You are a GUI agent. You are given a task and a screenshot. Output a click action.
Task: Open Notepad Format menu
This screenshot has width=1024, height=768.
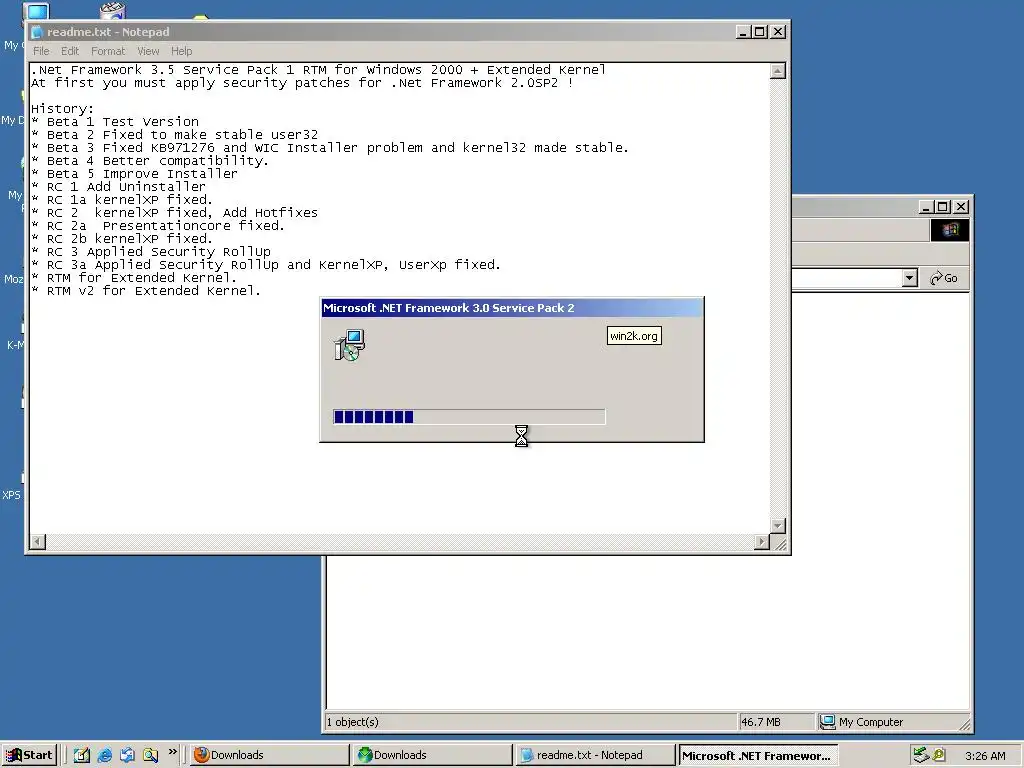(108, 51)
